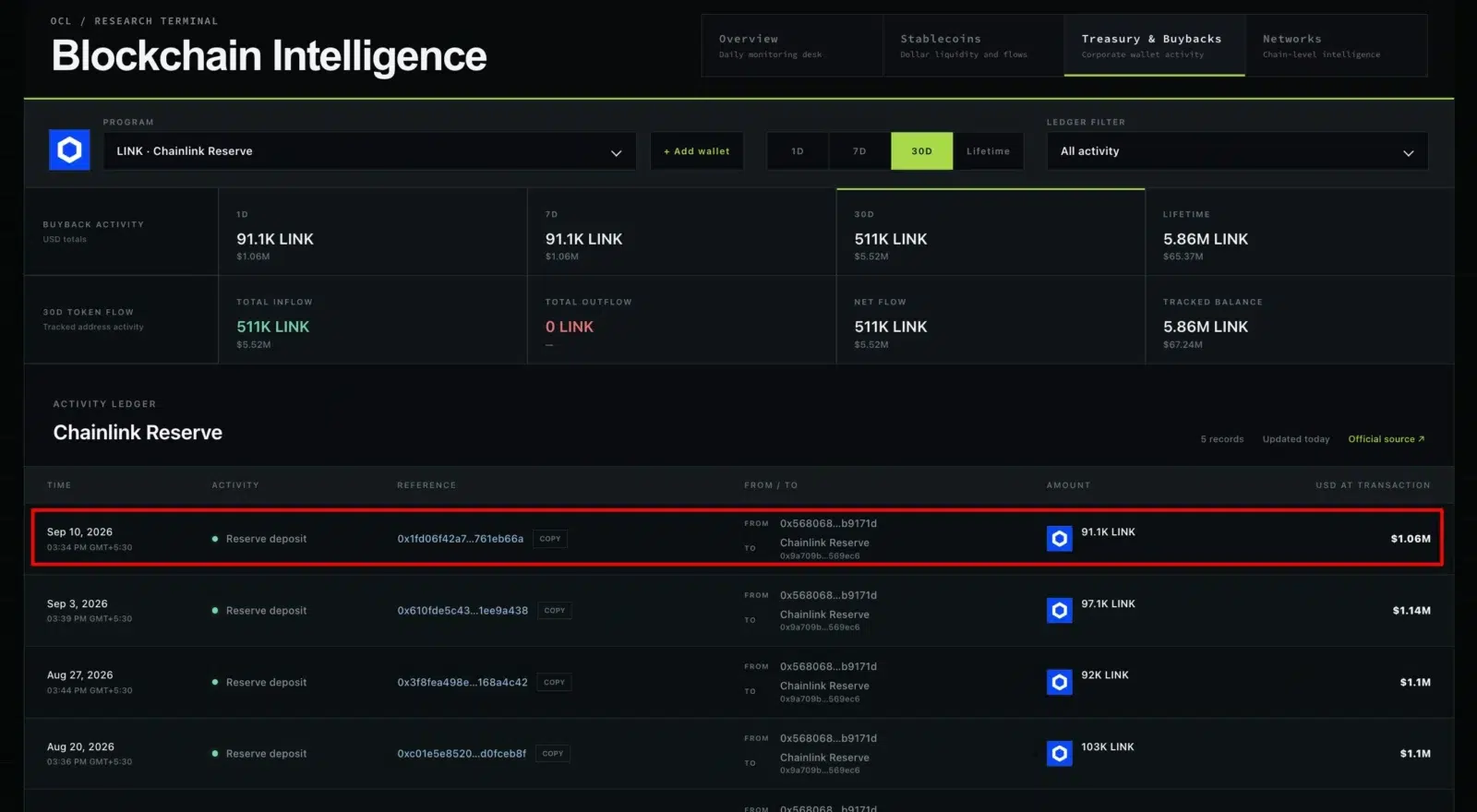Click the 7D buyback activity card
Image resolution: width=1477 pixels, height=812 pixels.
coord(682,232)
